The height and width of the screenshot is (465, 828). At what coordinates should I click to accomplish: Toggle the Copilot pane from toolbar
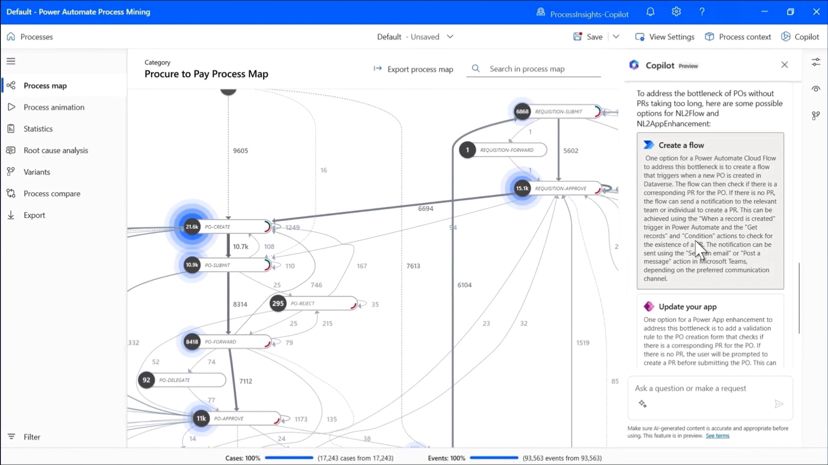click(799, 37)
